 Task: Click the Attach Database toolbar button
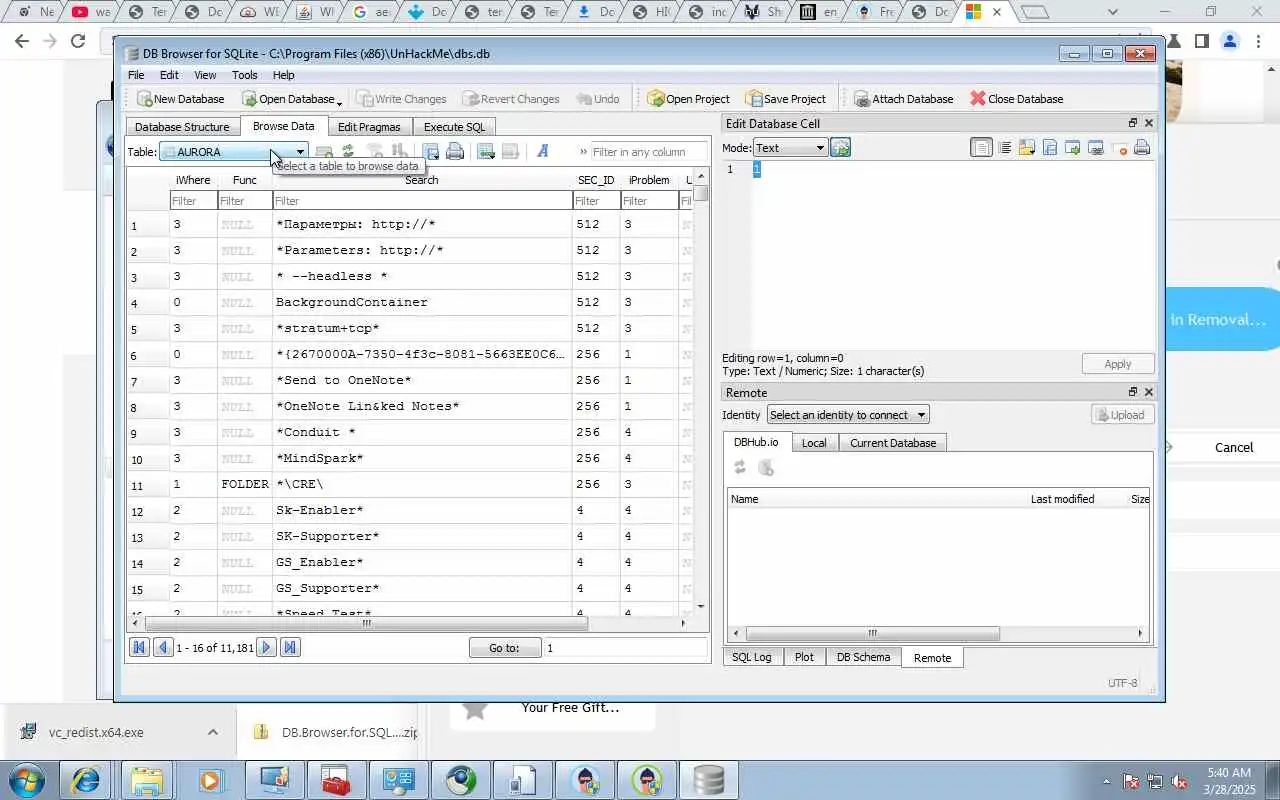pos(904,99)
